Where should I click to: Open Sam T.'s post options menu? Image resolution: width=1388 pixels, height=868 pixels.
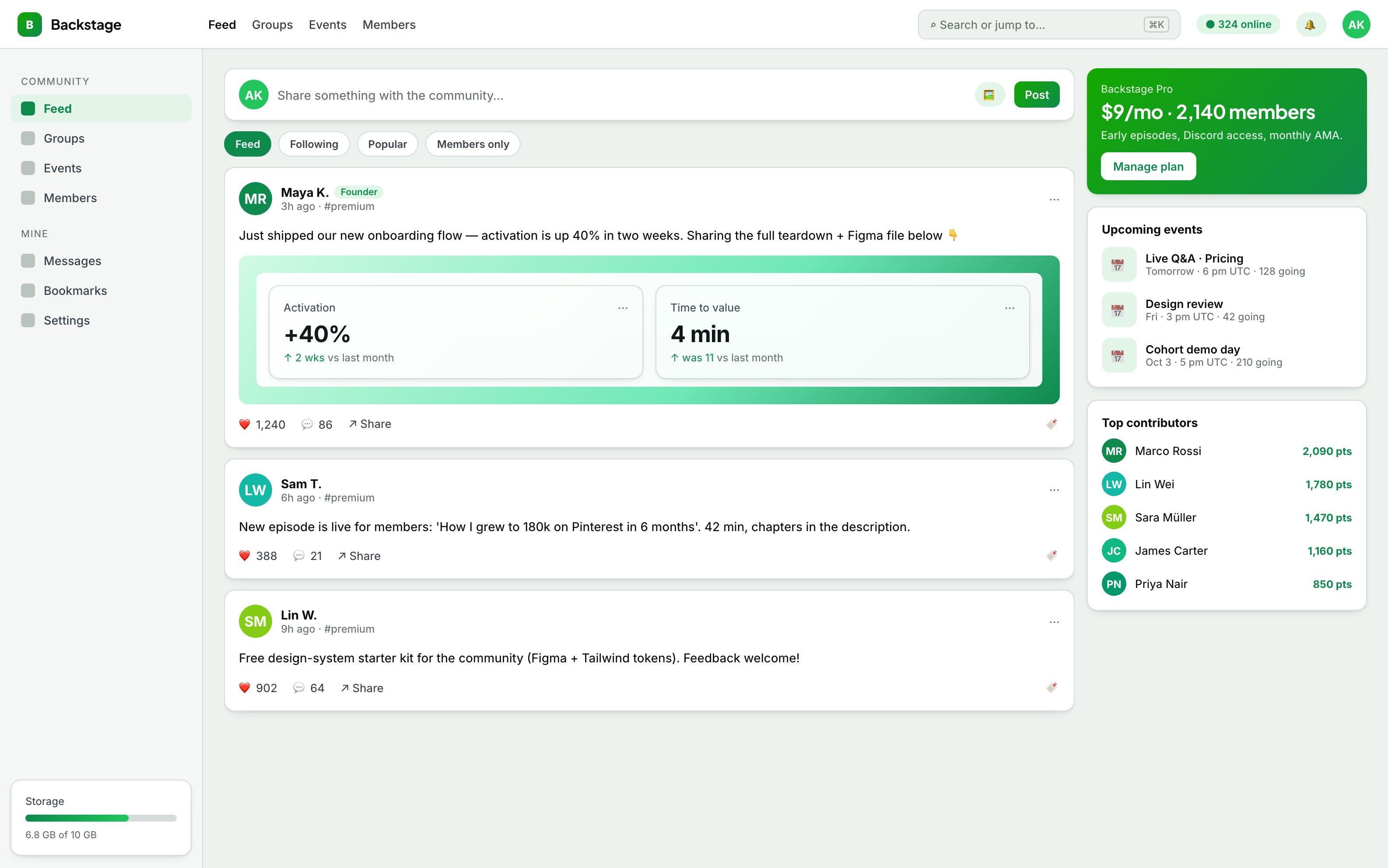coord(1054,490)
